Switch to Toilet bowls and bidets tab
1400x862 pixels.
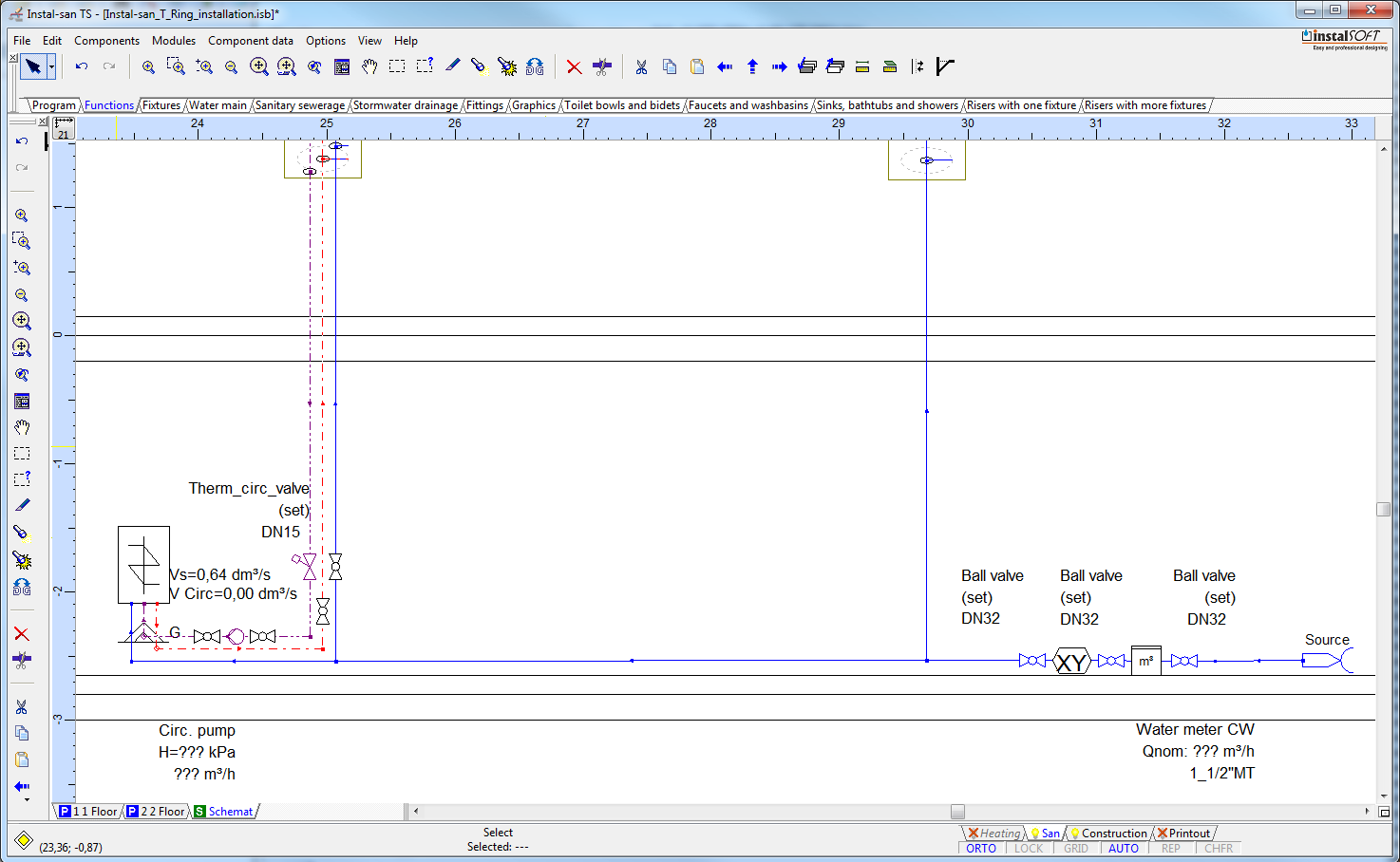pos(622,105)
